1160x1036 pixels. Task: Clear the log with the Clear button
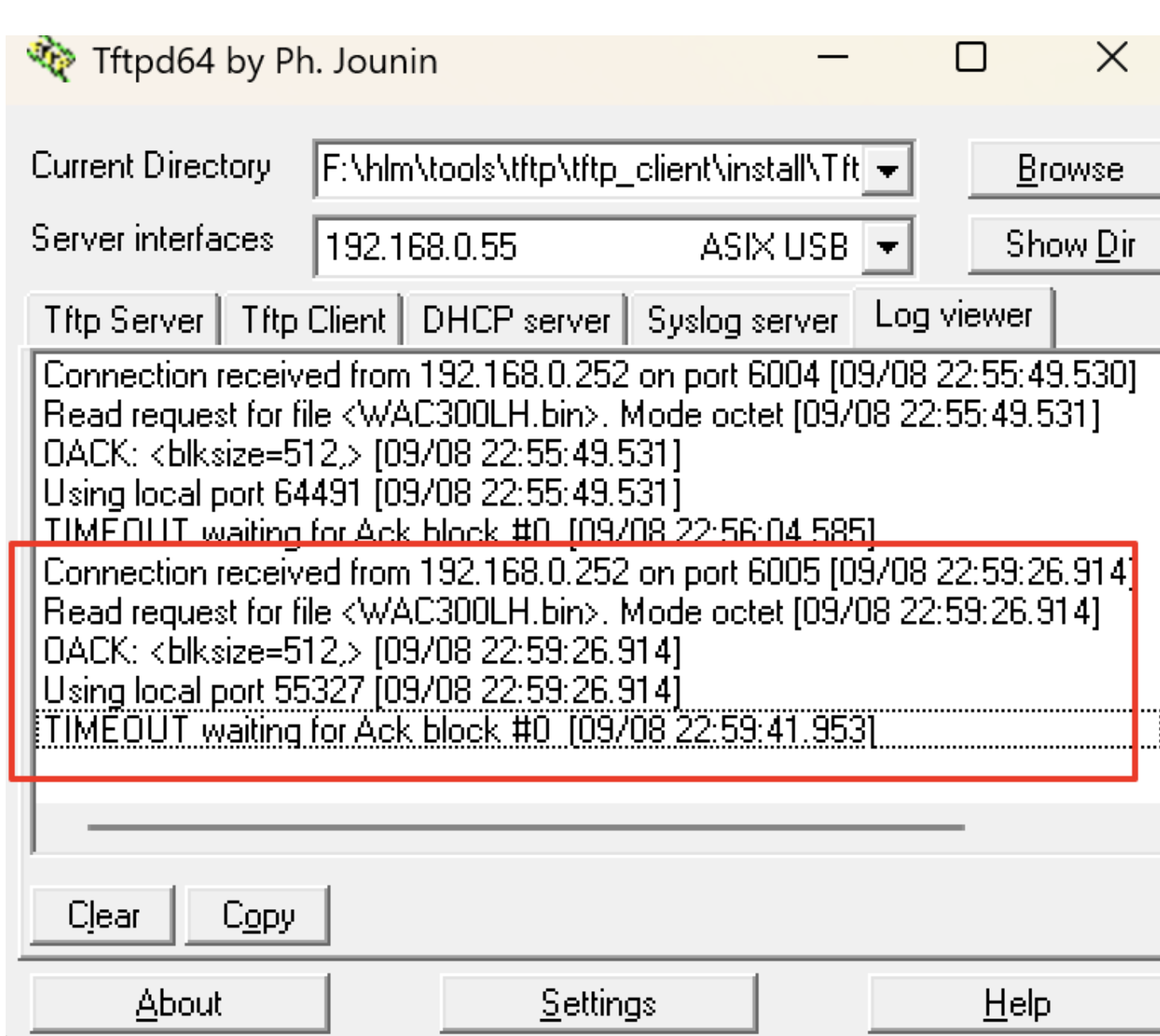click(103, 915)
